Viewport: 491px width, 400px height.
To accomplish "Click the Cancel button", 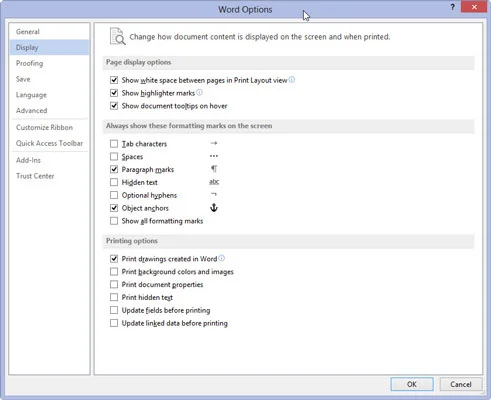I will click(461, 384).
